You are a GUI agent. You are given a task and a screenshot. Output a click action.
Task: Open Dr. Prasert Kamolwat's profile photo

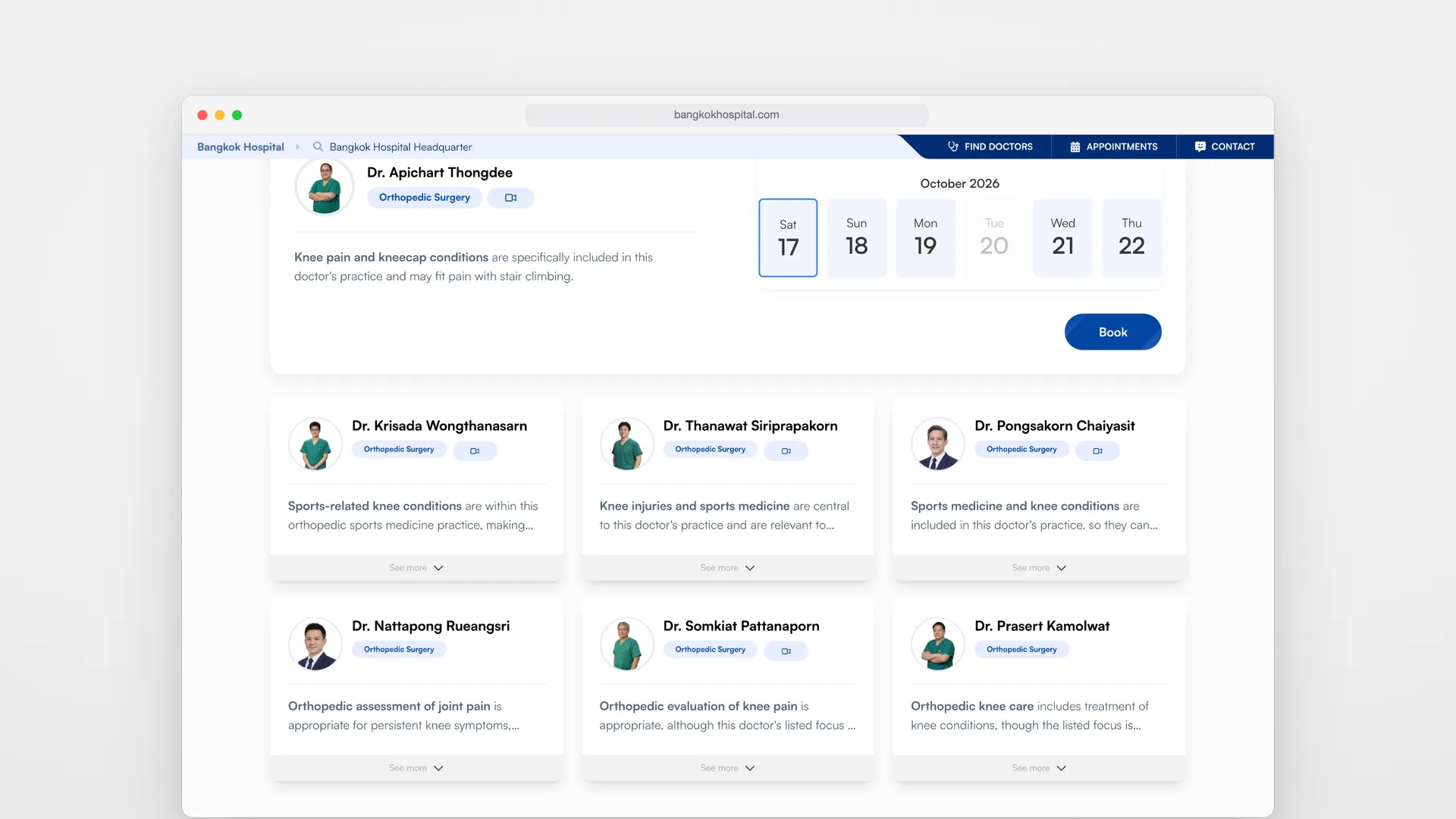[938, 645]
